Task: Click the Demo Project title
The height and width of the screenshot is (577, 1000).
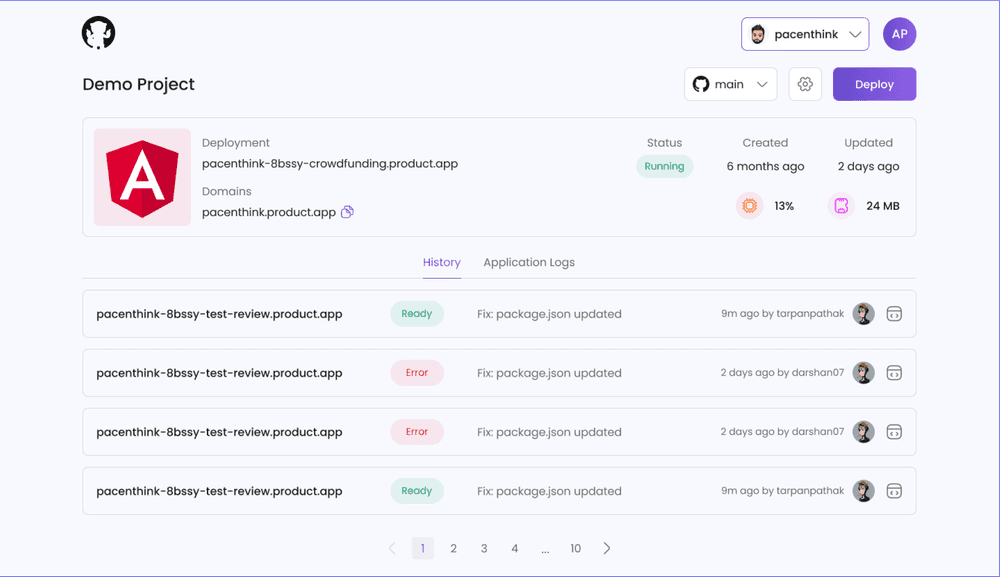Action: pyautogui.click(x=138, y=84)
